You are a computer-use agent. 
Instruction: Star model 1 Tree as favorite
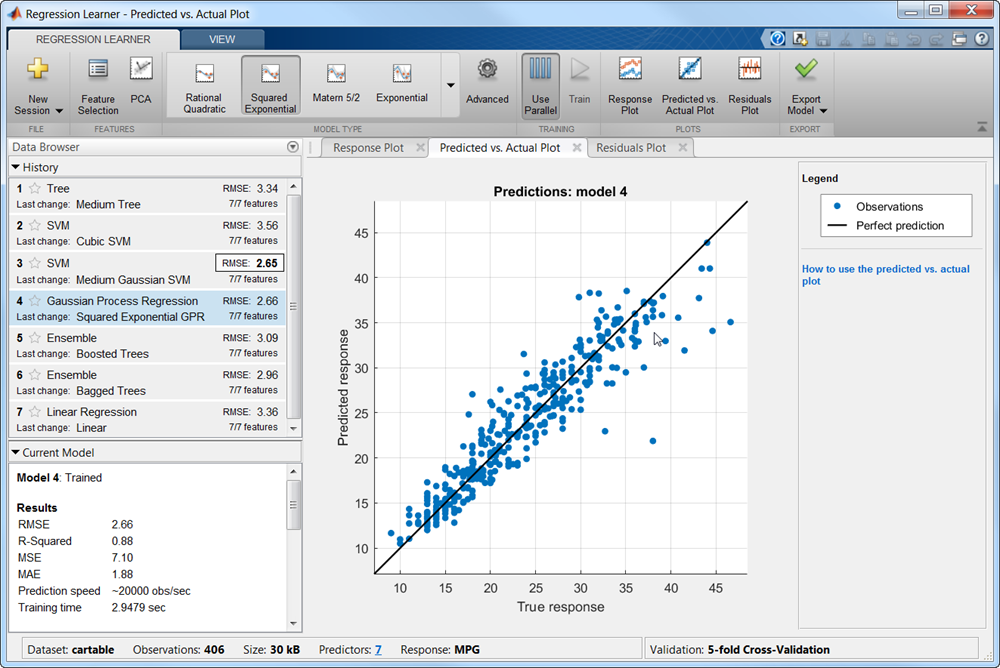34,188
